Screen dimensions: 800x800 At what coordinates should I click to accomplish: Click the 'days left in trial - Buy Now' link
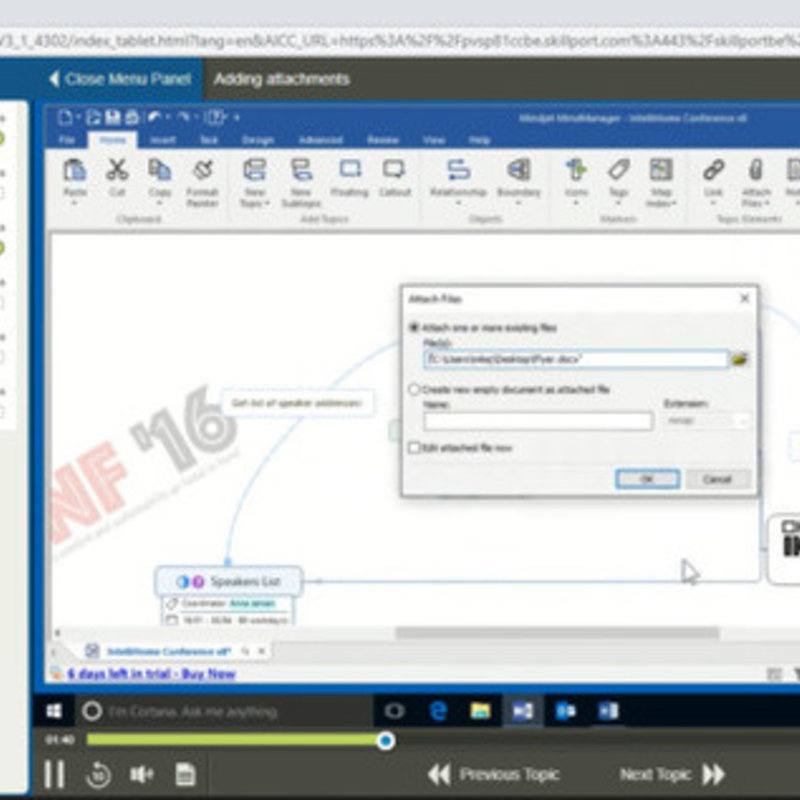152,674
